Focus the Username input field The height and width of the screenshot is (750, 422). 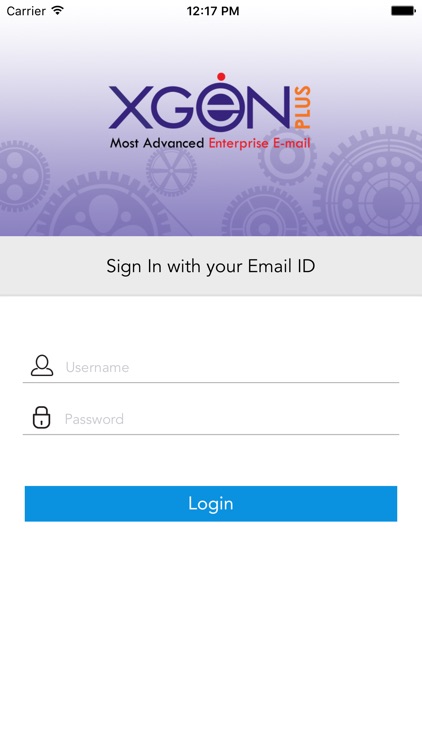click(211, 367)
